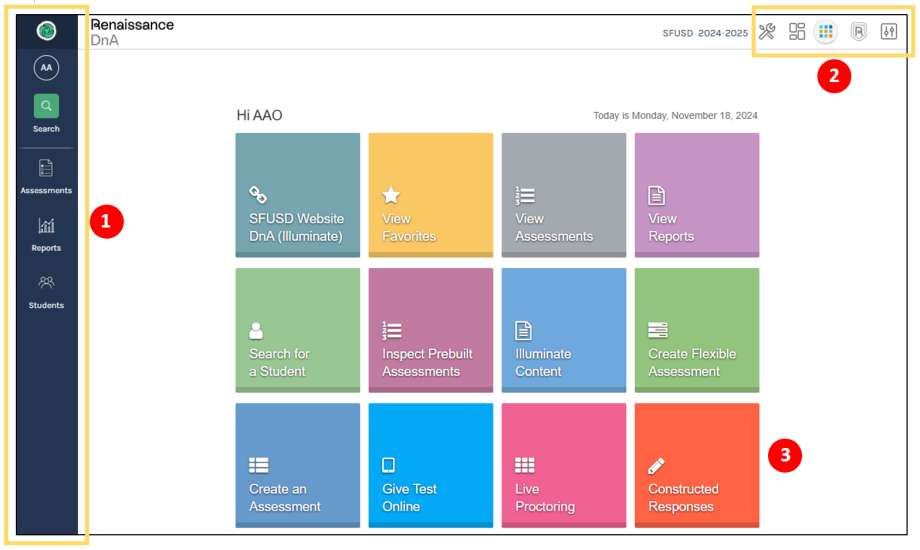
Task: Open the SFUSD Website DnA (Illuminate) tile
Action: point(297,195)
